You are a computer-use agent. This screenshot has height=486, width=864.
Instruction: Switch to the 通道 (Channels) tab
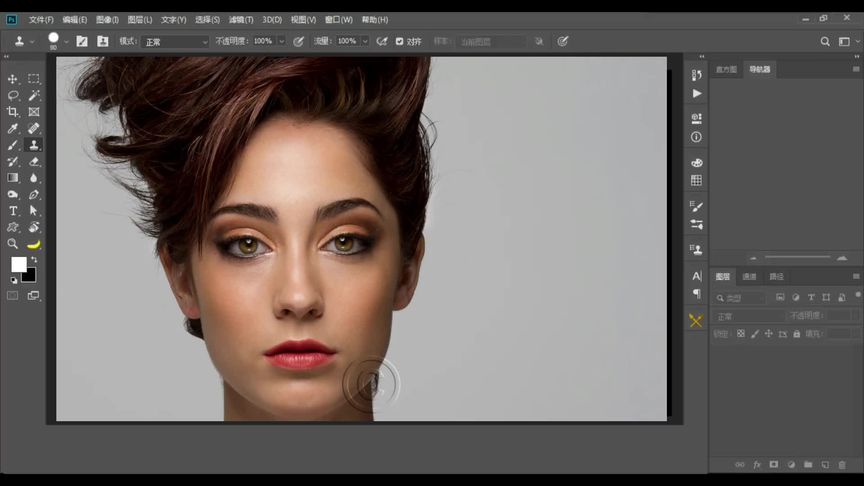tap(749, 276)
